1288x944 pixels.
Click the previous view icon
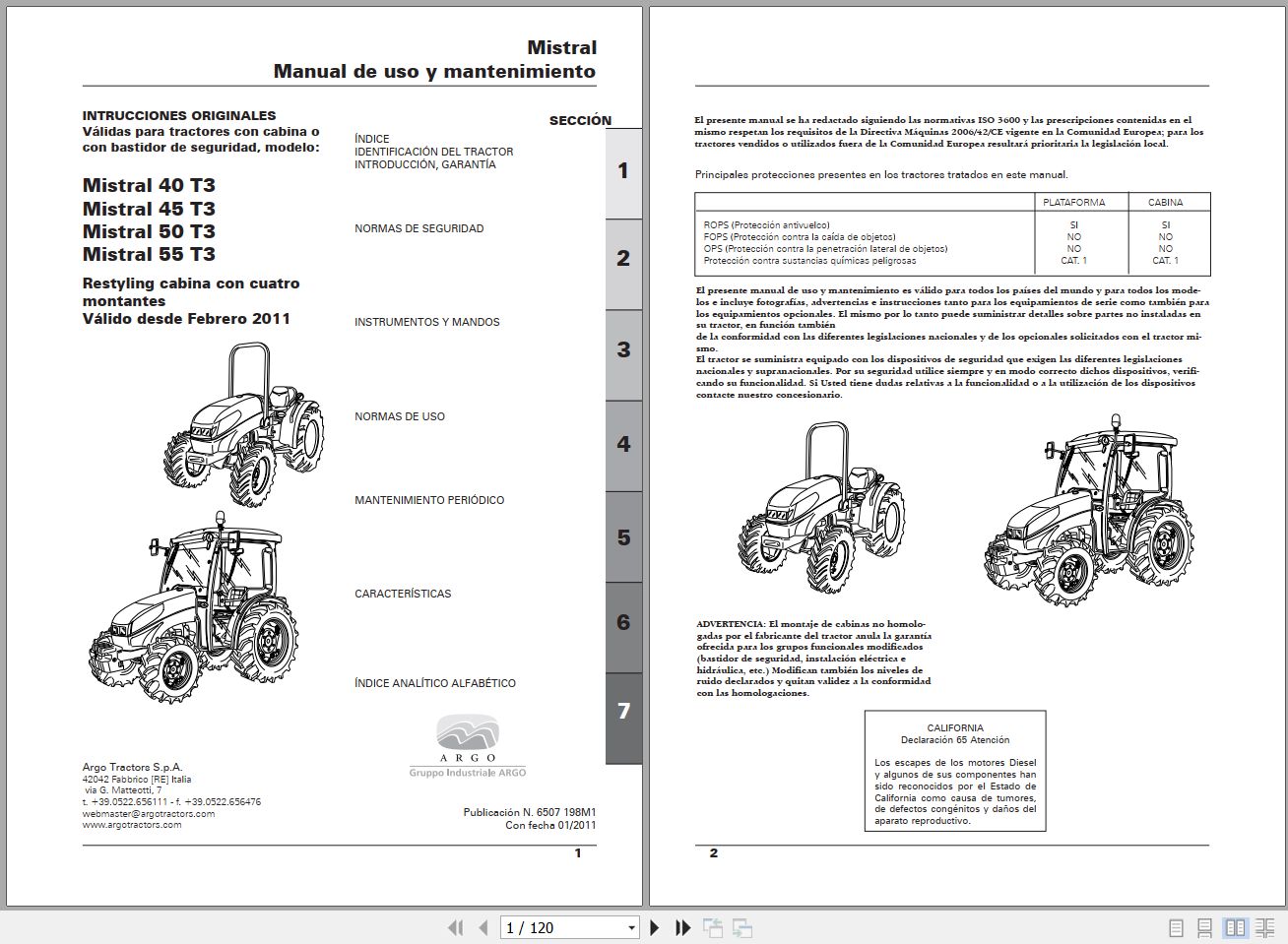713,927
